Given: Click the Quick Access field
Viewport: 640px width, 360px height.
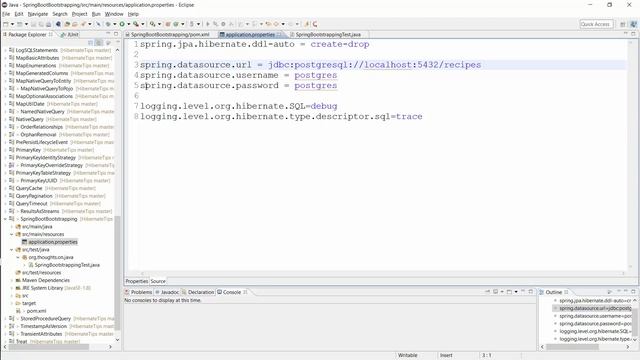Looking at the screenshot, I should click(596, 24).
